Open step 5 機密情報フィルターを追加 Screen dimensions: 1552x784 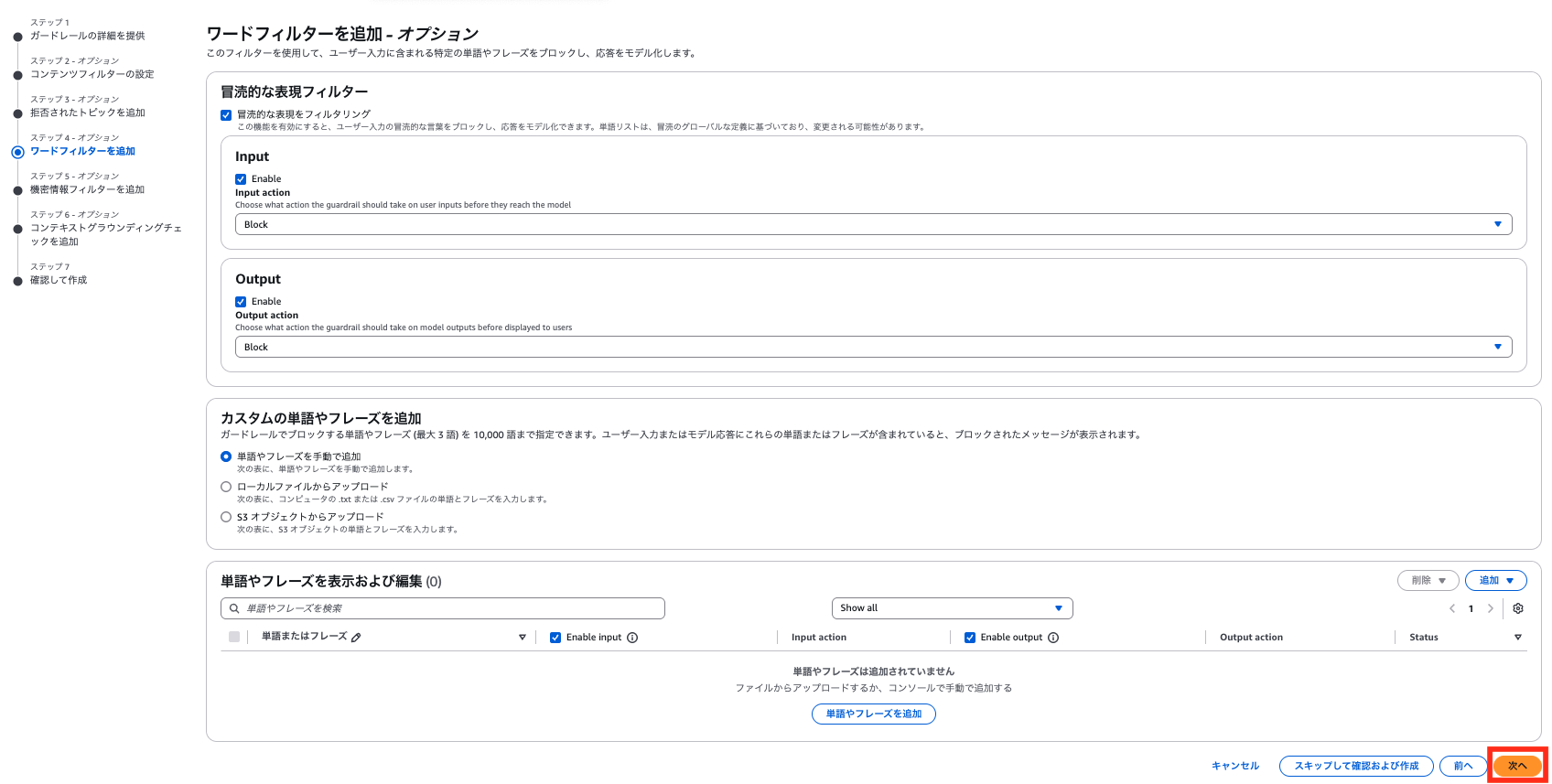tap(87, 189)
